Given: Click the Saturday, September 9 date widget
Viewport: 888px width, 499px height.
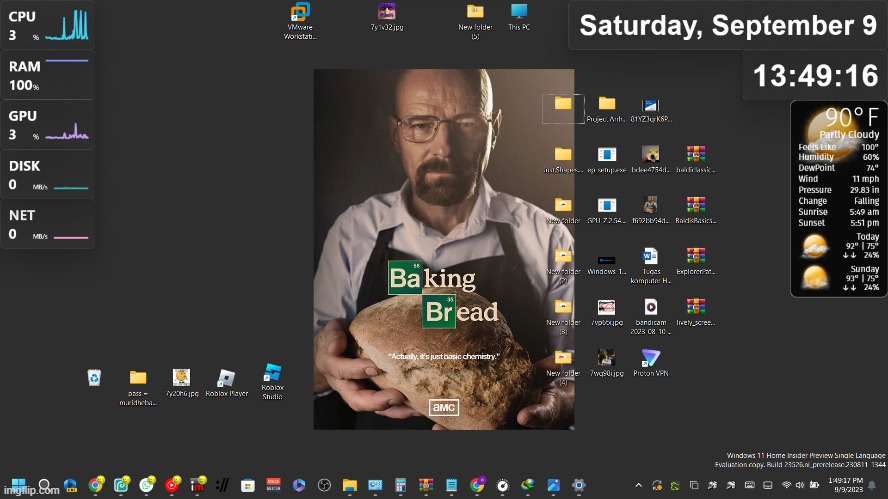Looking at the screenshot, I should click(x=728, y=25).
